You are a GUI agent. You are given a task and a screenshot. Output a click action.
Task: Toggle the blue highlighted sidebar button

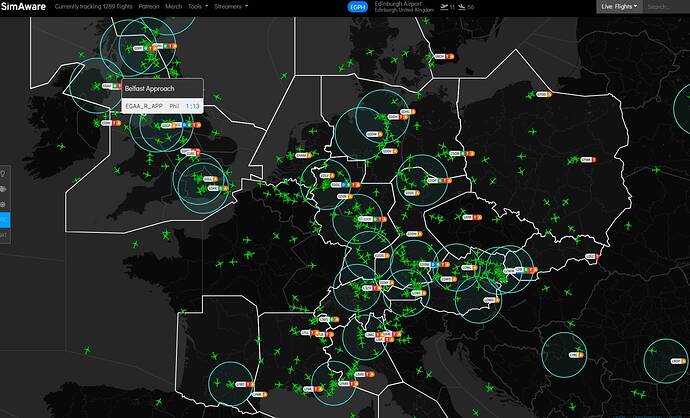(4, 219)
